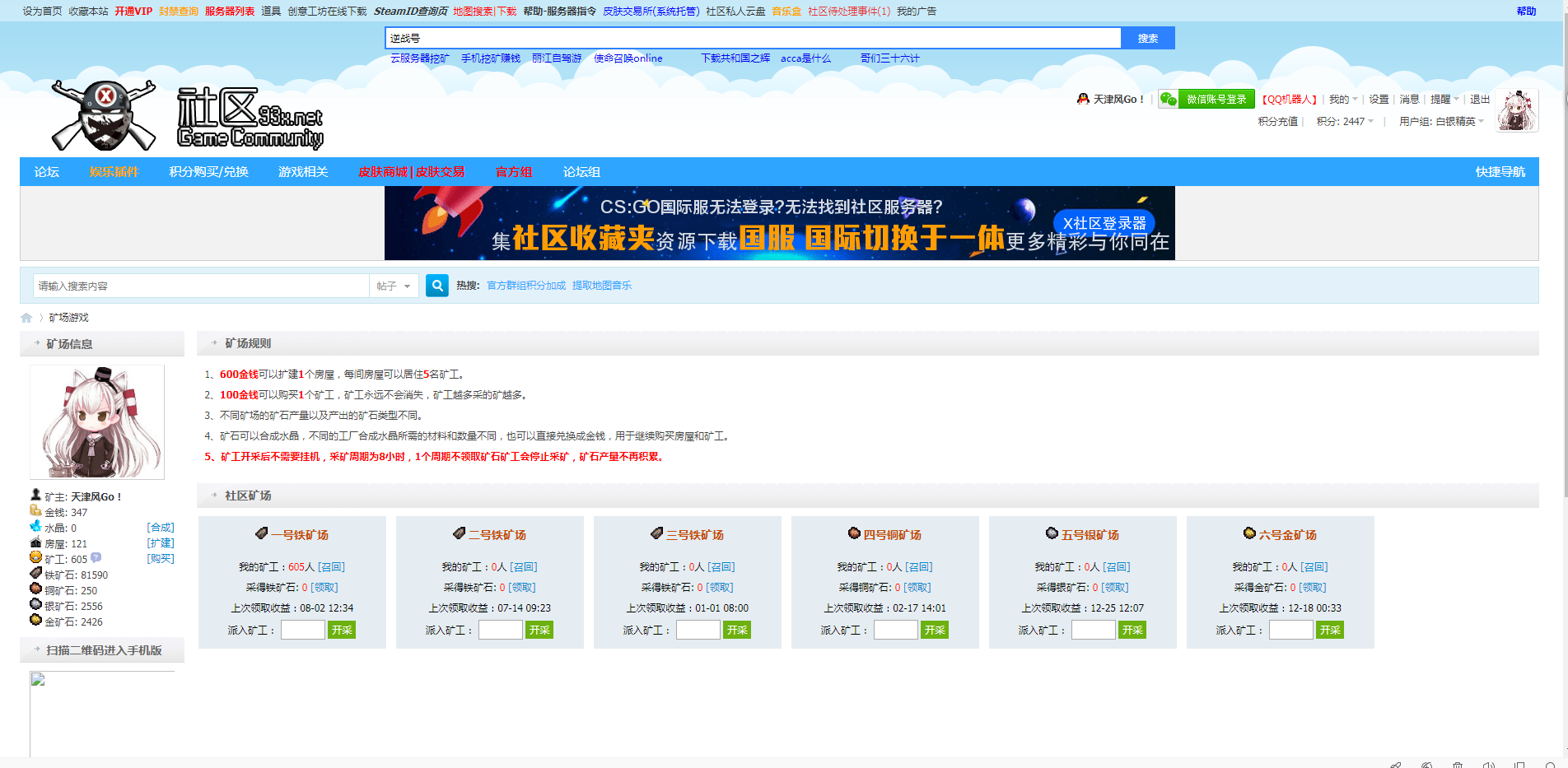Click the home icon in the breadcrumb trail

[x=24, y=317]
